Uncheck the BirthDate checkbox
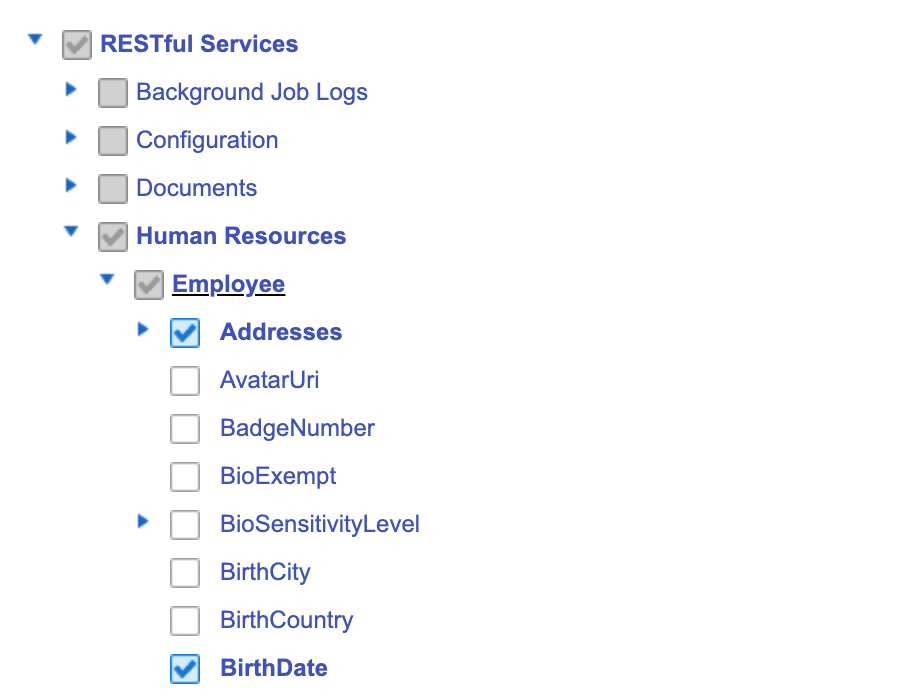 pyautogui.click(x=185, y=669)
